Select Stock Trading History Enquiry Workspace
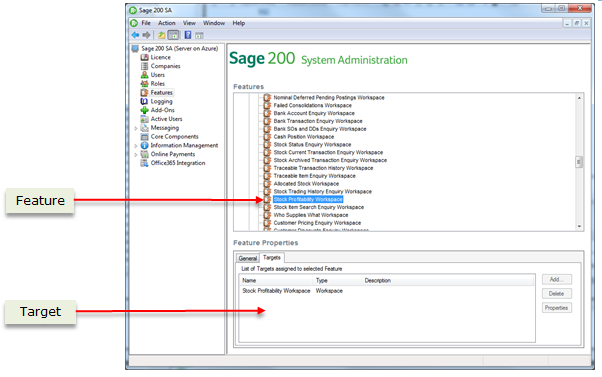Viewport: 602px width, 377px height. (322, 192)
